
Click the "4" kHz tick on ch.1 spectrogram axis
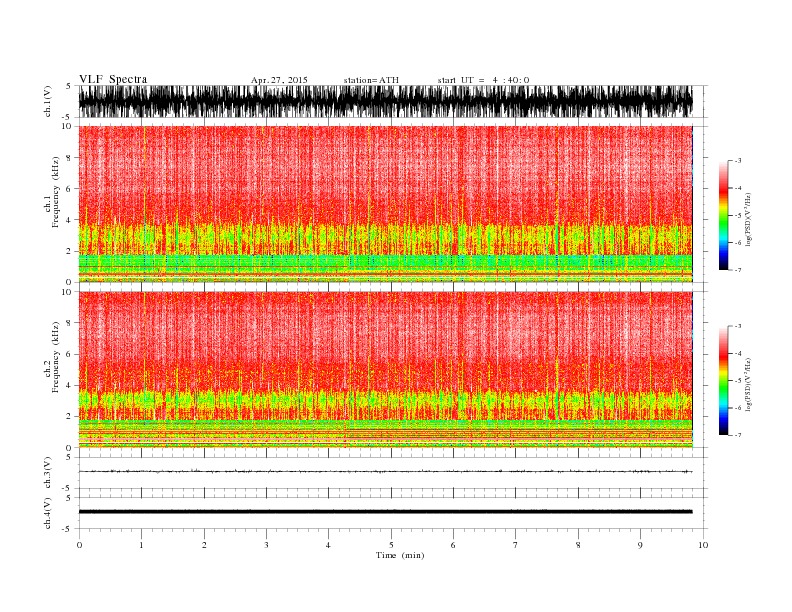pos(70,220)
